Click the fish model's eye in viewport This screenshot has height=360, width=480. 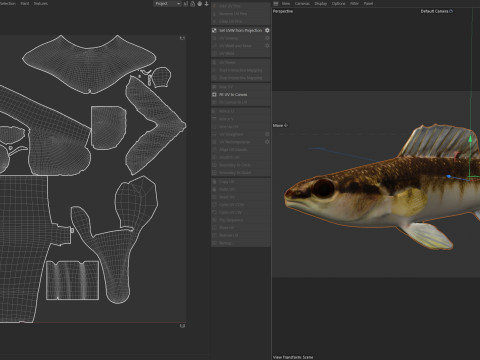(x=323, y=188)
